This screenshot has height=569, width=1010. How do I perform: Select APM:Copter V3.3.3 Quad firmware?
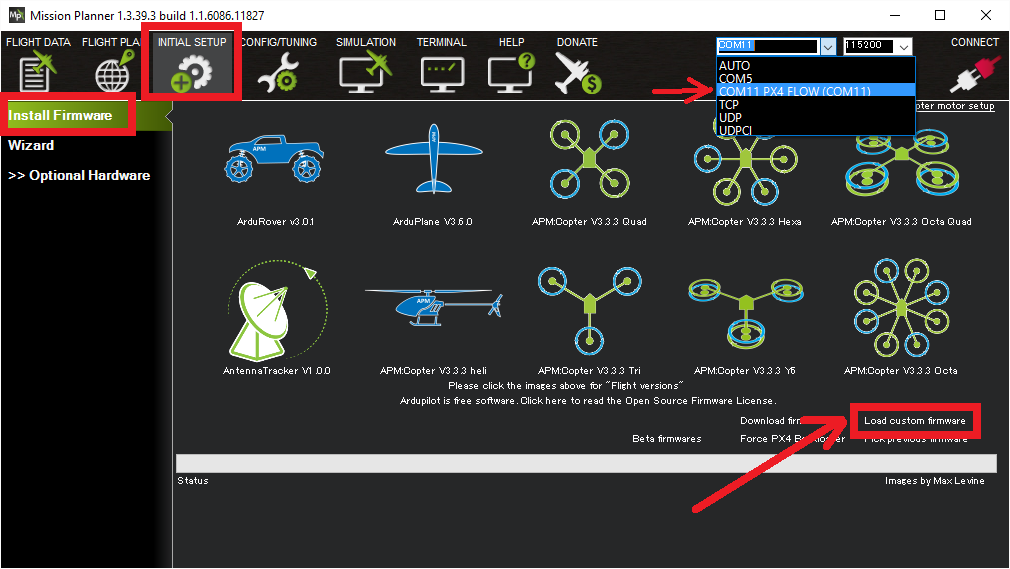click(x=589, y=160)
